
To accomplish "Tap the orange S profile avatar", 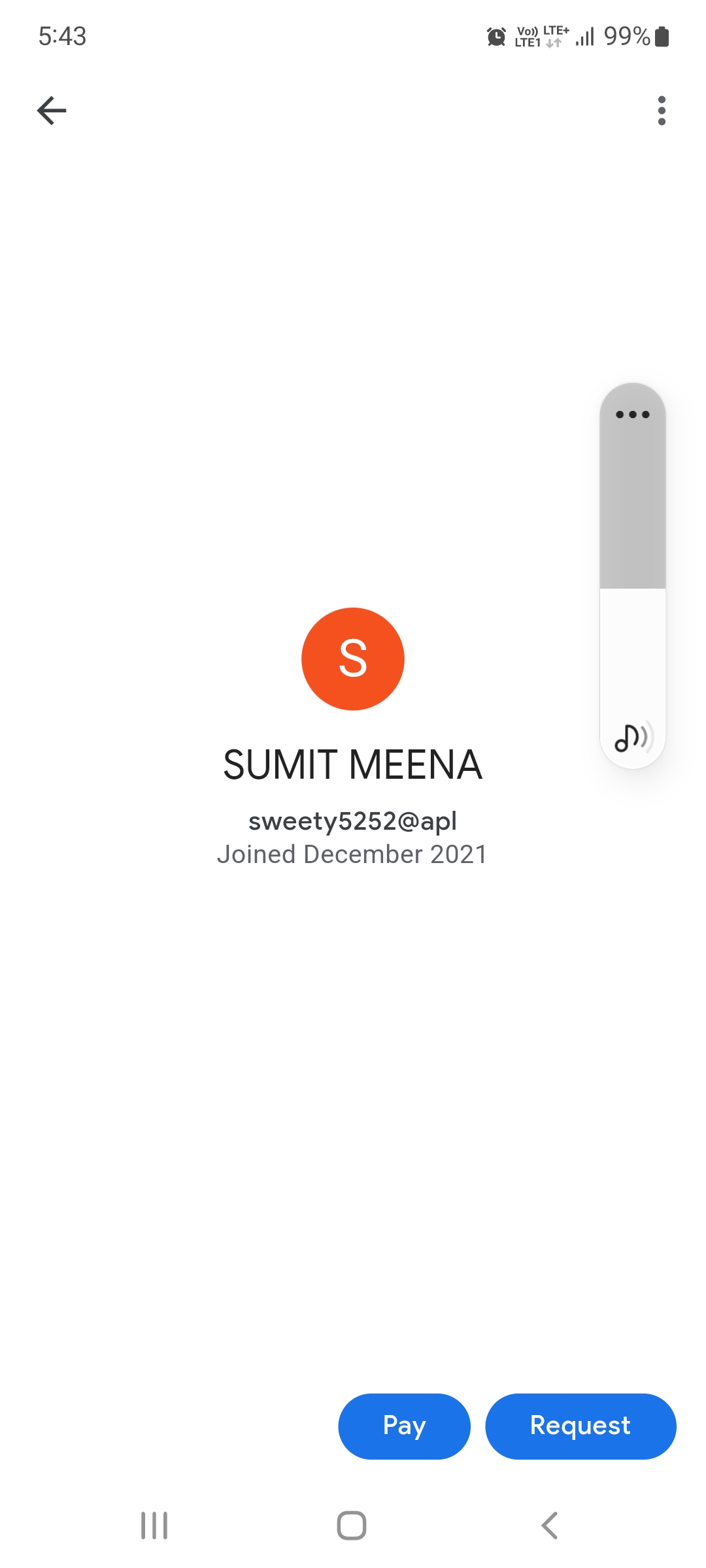I will (x=353, y=659).
